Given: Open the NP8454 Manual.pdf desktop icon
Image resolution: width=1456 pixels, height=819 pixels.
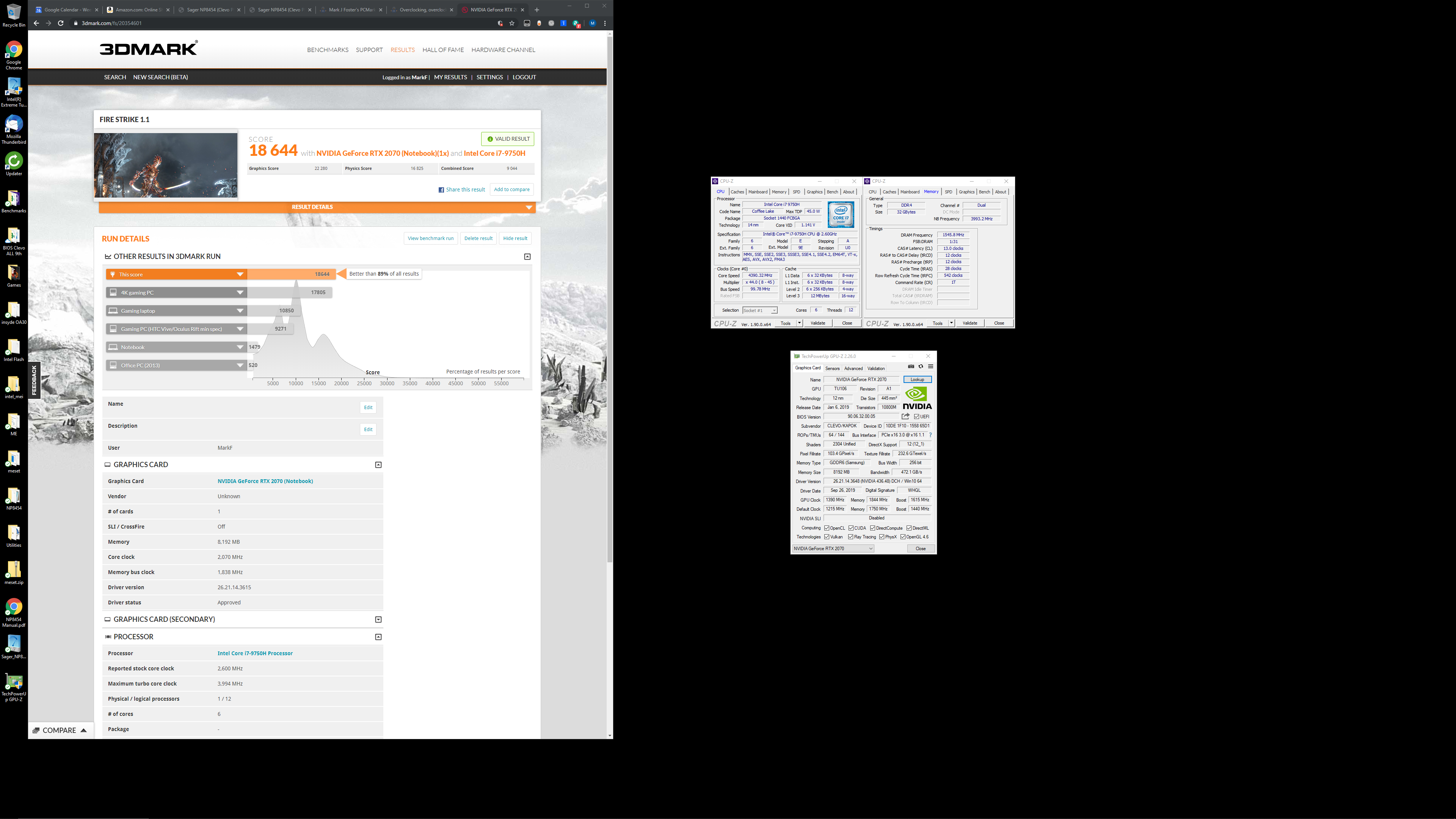Looking at the screenshot, I should [x=14, y=613].
